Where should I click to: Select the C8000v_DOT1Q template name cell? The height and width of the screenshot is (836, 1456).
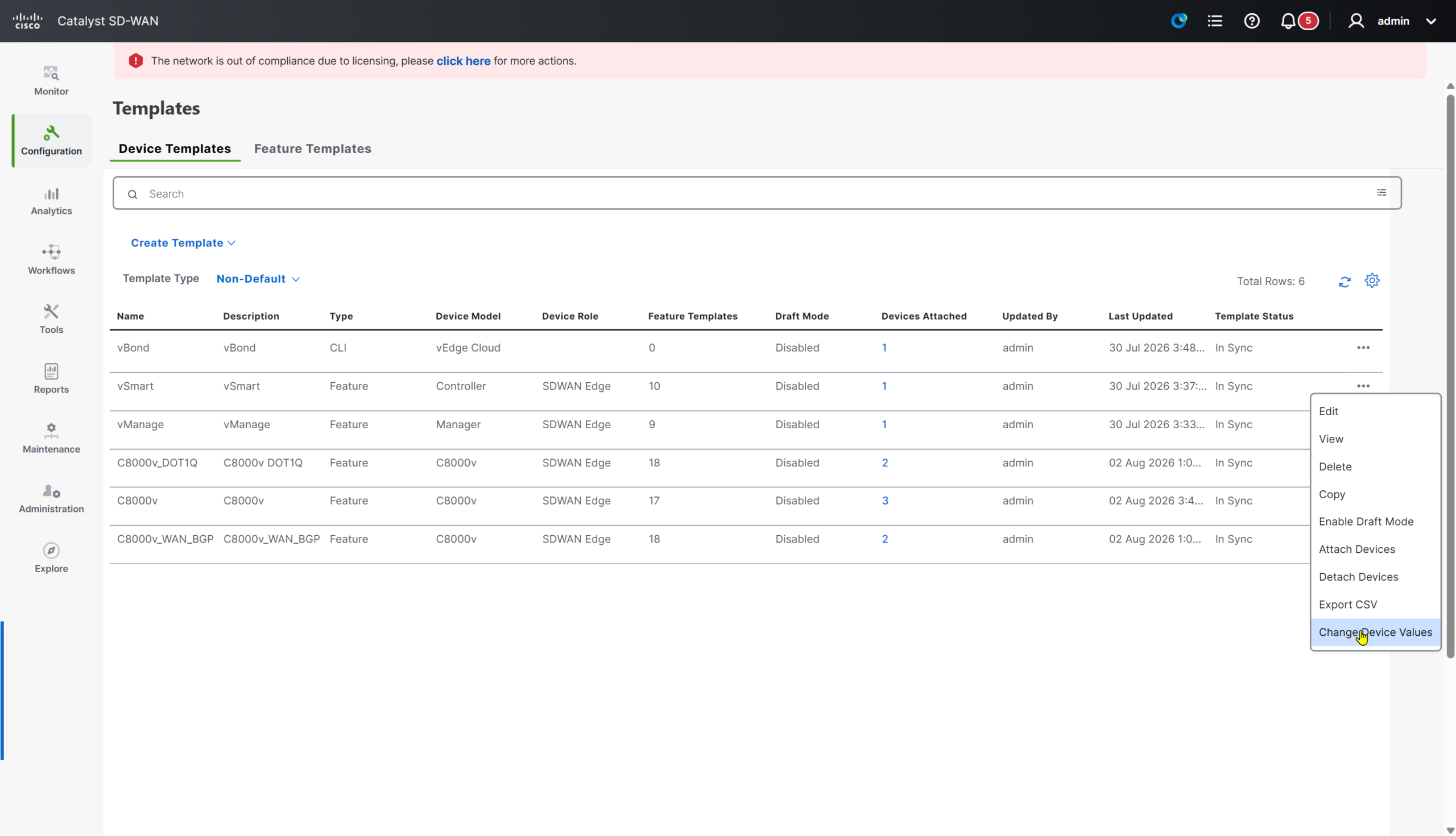pyautogui.click(x=157, y=463)
